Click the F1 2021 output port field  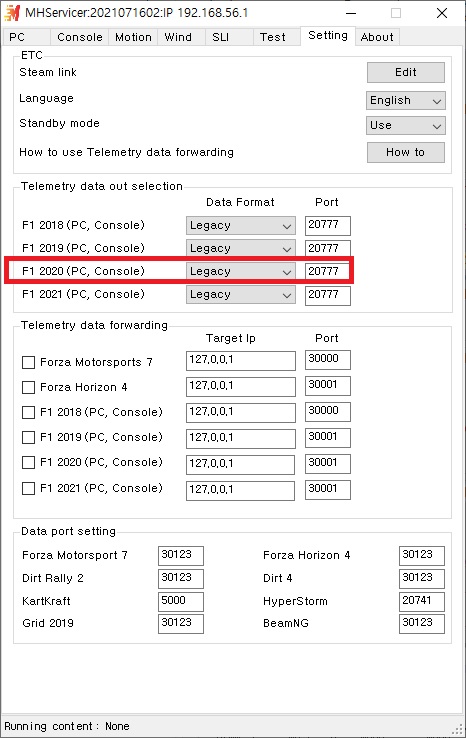click(x=328, y=296)
